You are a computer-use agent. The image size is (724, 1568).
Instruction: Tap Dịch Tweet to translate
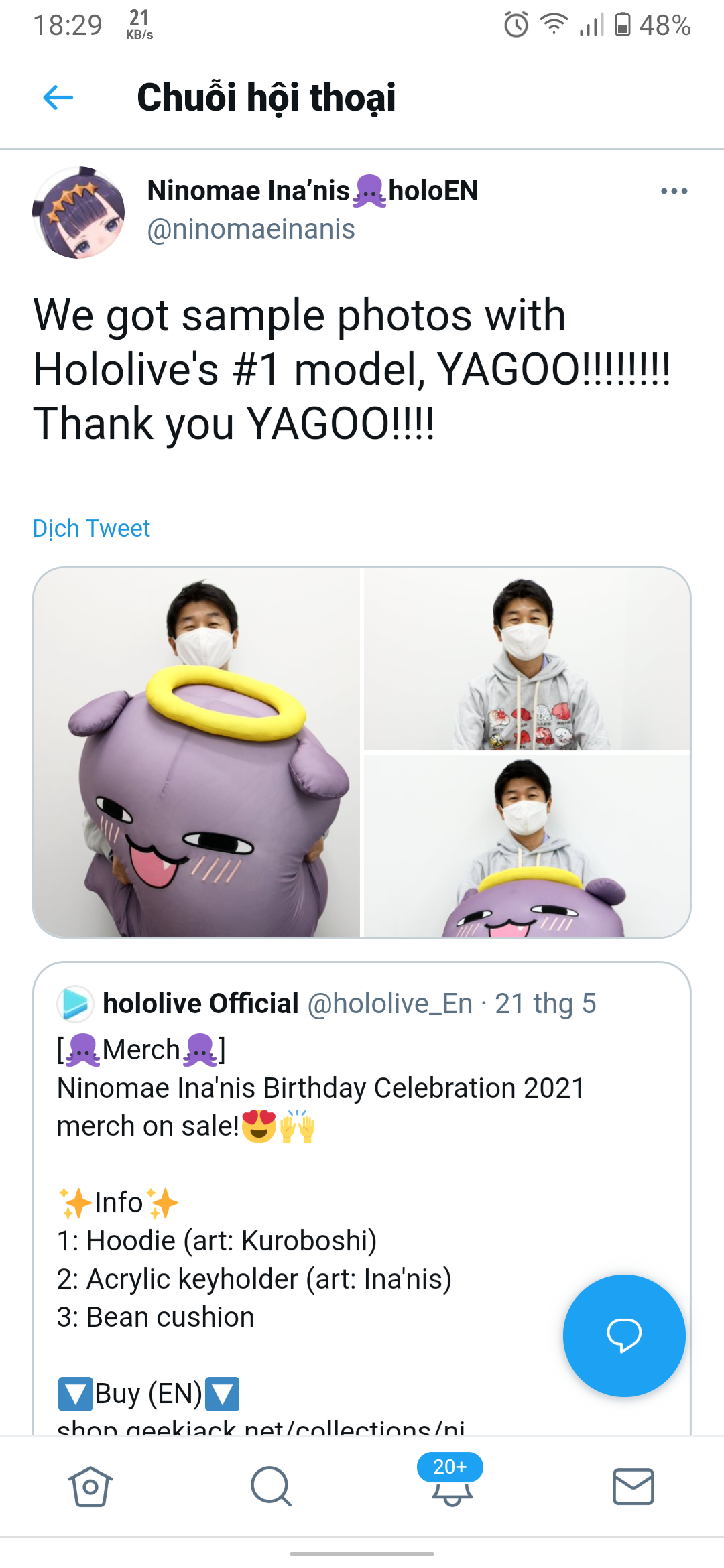pyautogui.click(x=91, y=529)
